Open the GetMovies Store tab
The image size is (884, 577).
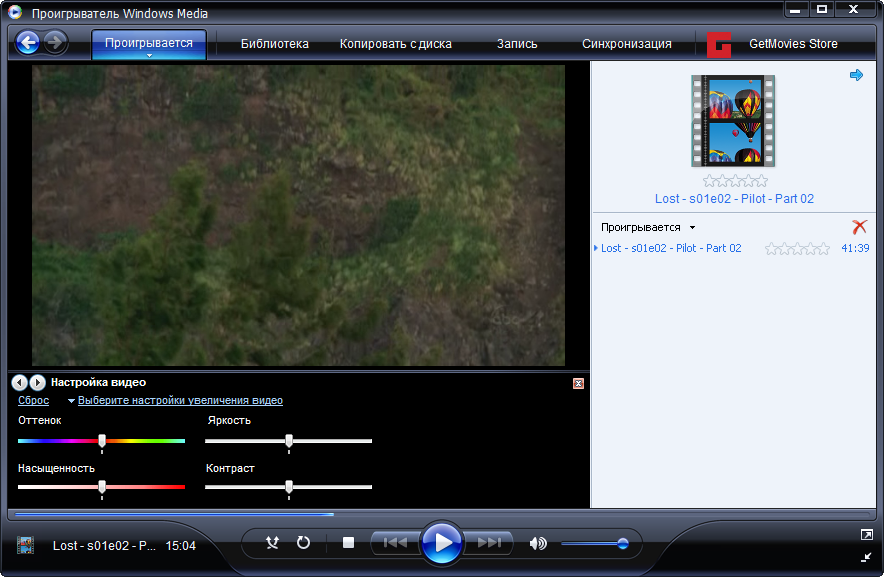pyautogui.click(x=793, y=44)
